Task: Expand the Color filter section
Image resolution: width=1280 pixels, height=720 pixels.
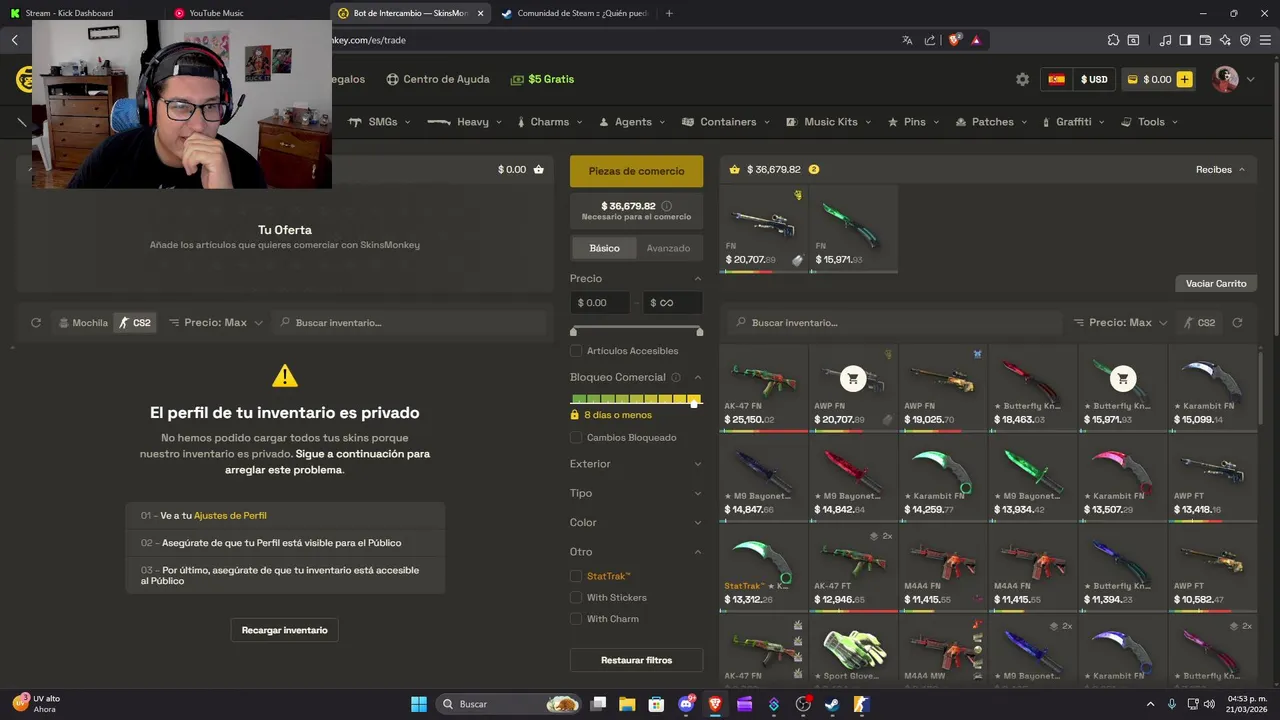Action: tap(636, 522)
